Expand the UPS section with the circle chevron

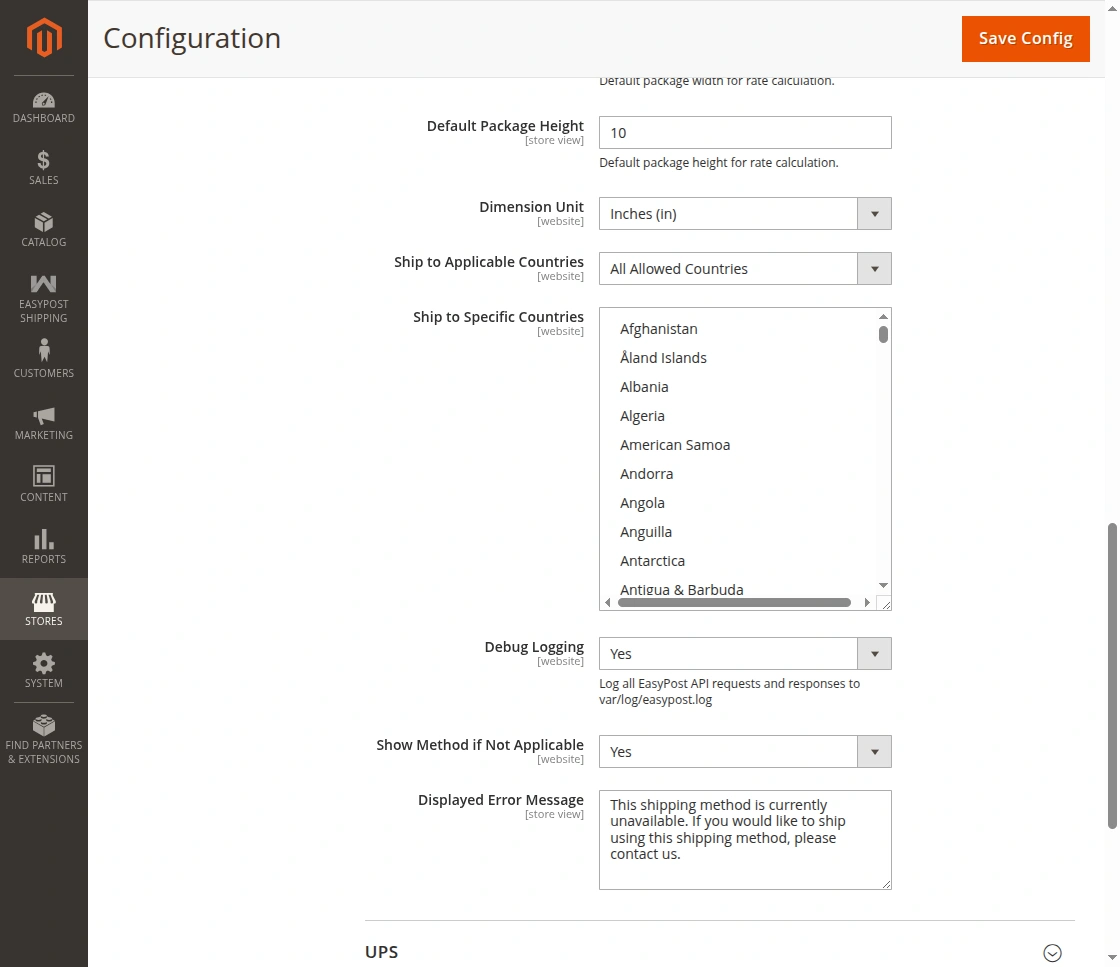(1052, 953)
